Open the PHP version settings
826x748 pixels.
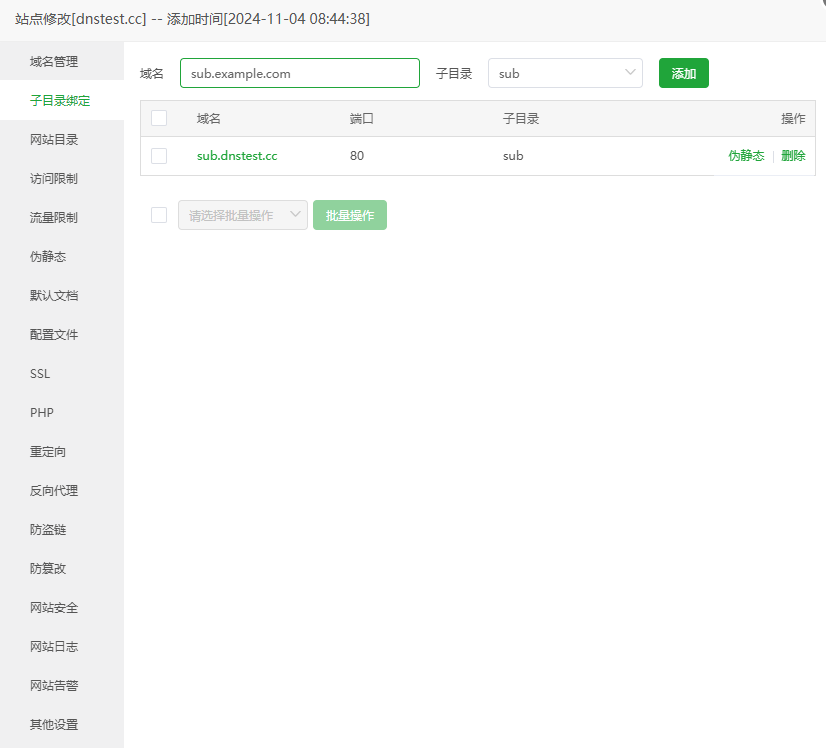pos(41,412)
